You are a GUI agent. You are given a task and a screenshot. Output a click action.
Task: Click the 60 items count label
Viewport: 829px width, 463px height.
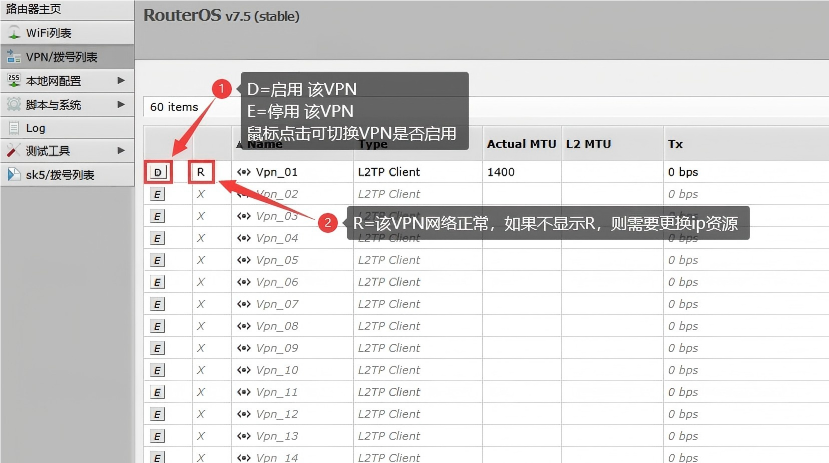pyautogui.click(x=174, y=107)
